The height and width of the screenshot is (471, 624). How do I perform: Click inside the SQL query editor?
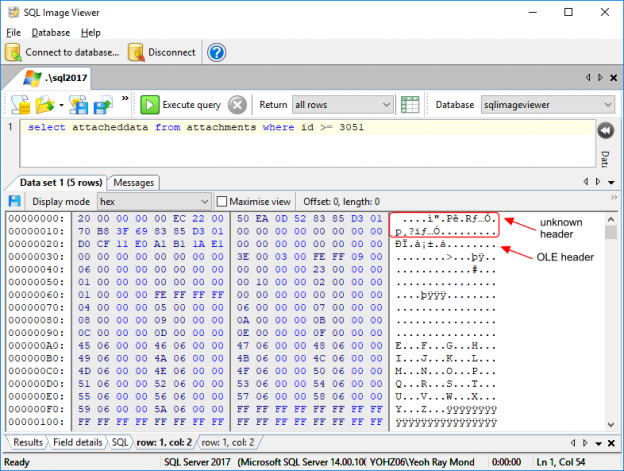pyautogui.click(x=307, y=143)
